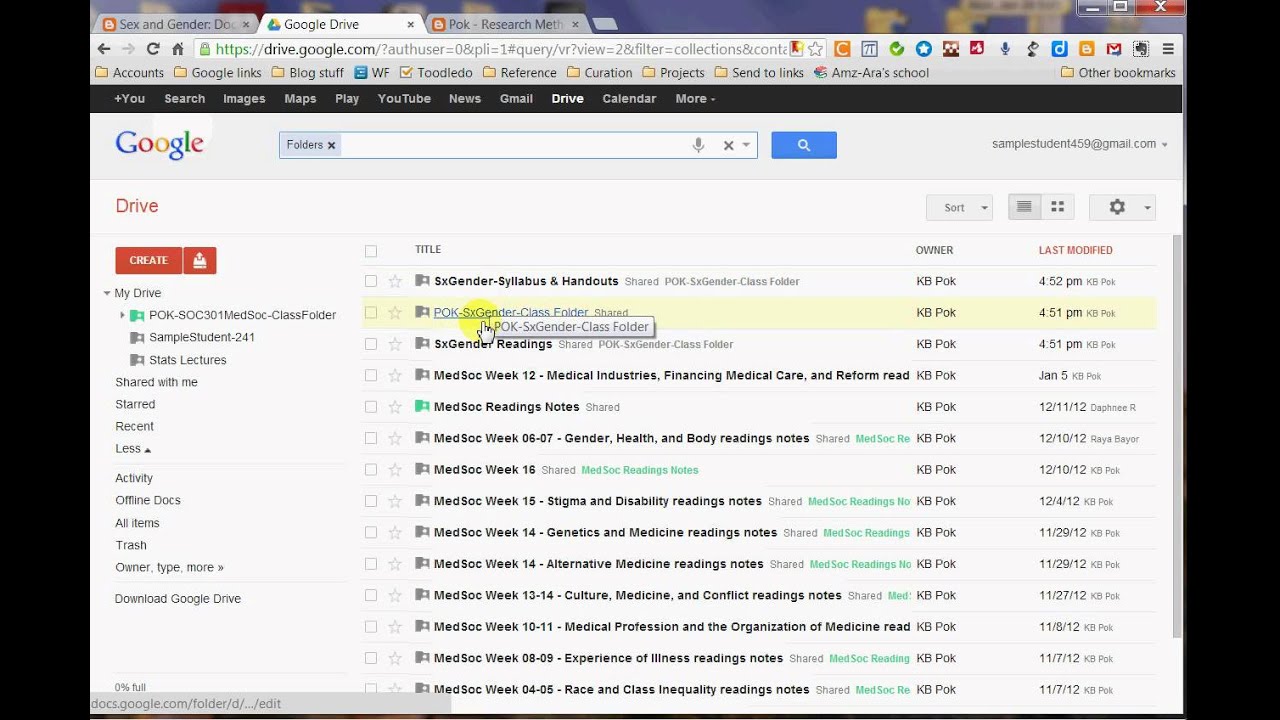Open the POK-SxGender-Class Folder link

point(511,312)
